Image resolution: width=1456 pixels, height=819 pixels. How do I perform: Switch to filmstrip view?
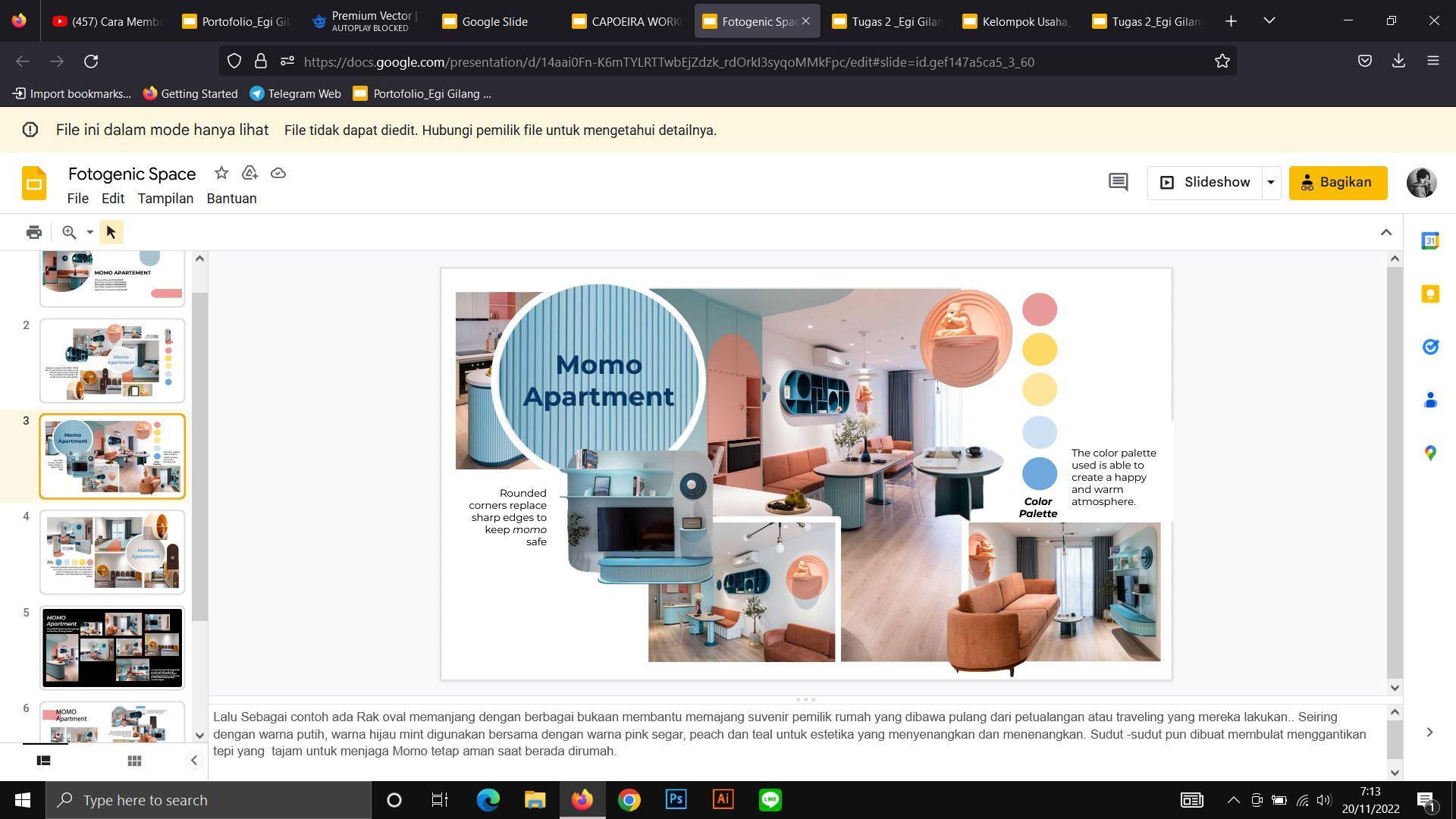tap(43, 761)
